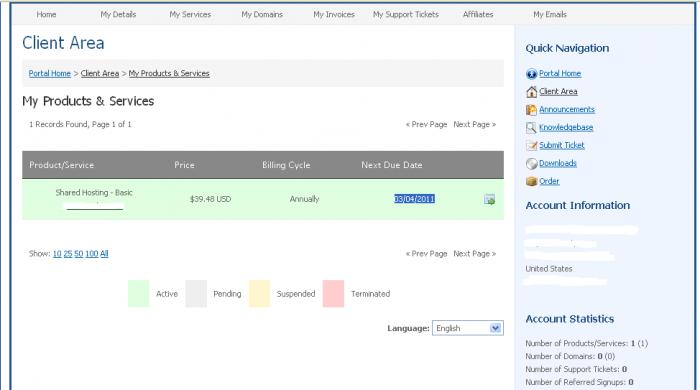This screenshot has width=700, height=390.
Task: Click gray Pending legend swatch
Action: pyautogui.click(x=196, y=294)
